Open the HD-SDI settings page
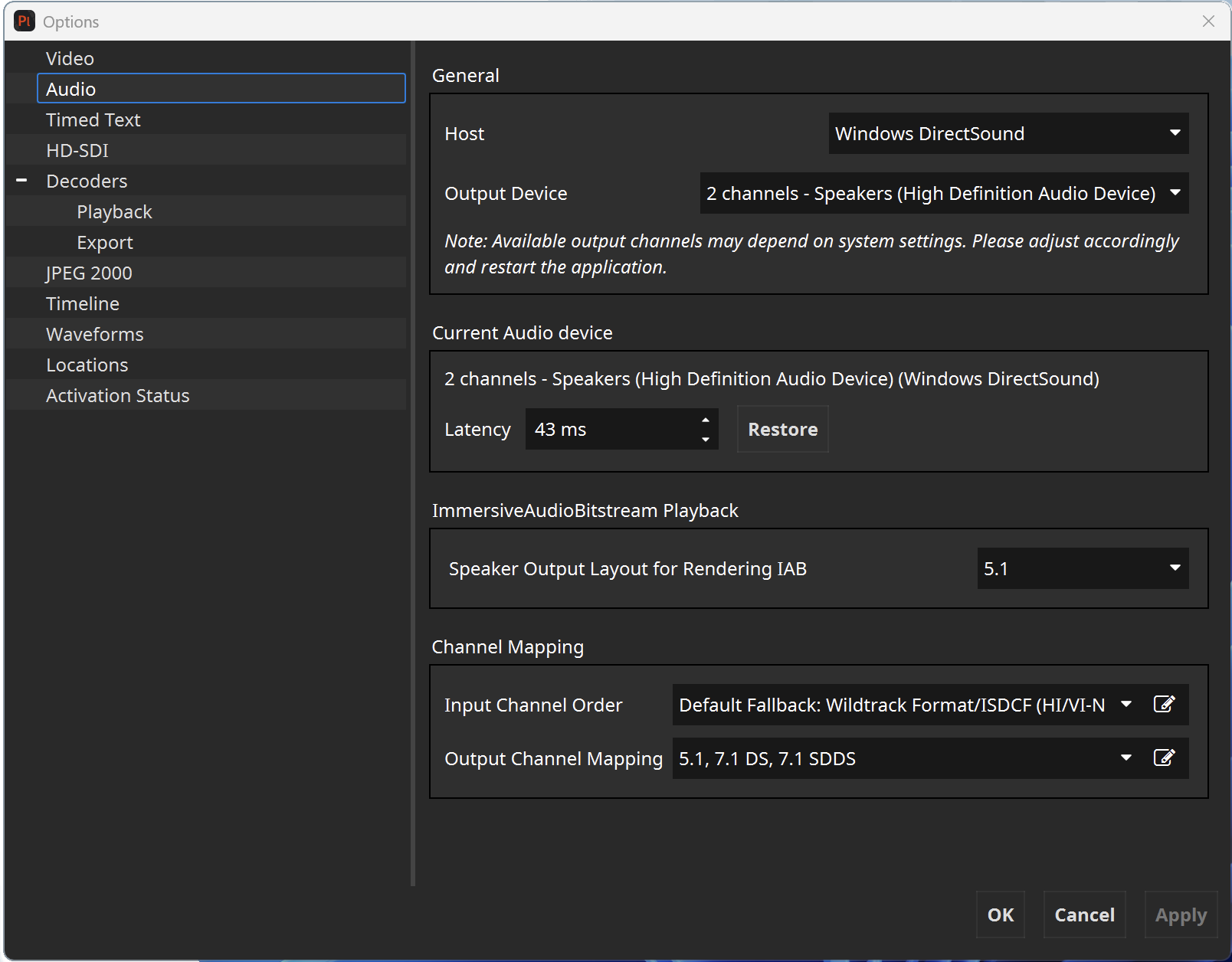The width and height of the screenshot is (1232, 962). (x=77, y=150)
